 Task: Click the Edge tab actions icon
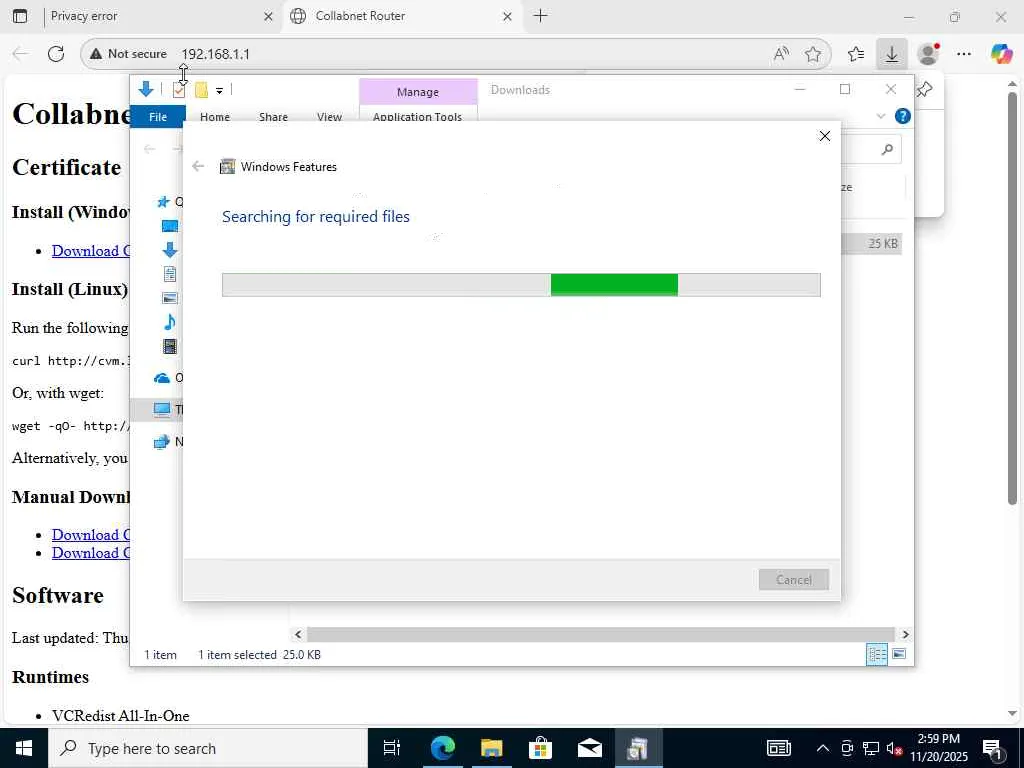pos(20,16)
